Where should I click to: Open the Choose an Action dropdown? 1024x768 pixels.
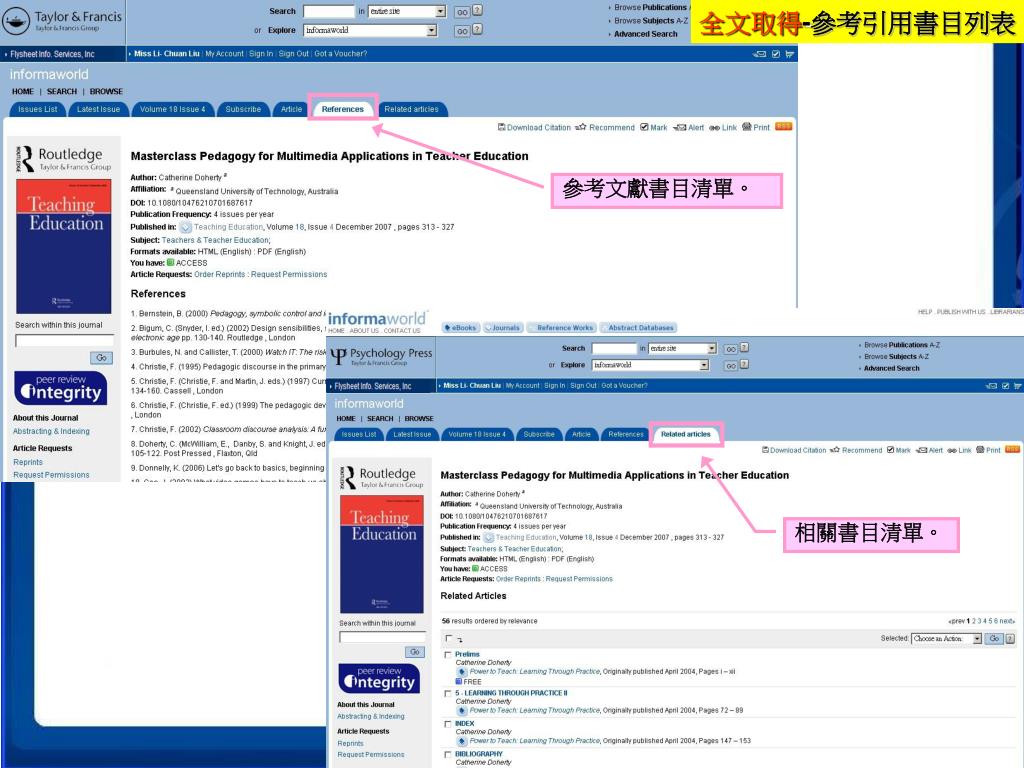click(946, 639)
